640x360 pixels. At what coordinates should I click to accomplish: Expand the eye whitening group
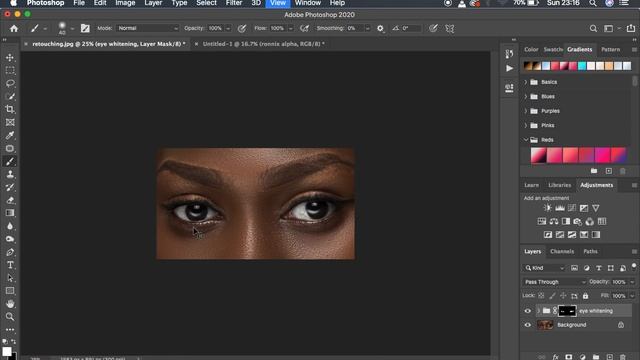pyautogui.click(x=538, y=311)
